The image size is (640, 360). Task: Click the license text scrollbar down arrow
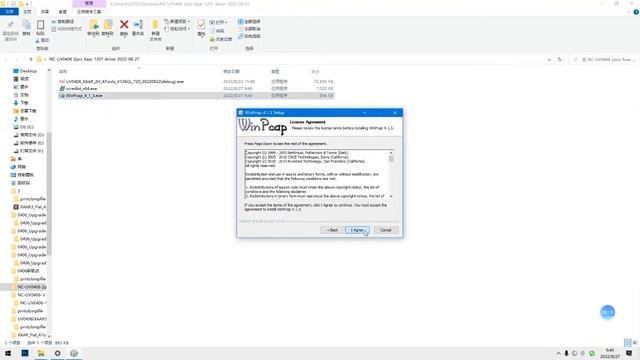point(391,196)
